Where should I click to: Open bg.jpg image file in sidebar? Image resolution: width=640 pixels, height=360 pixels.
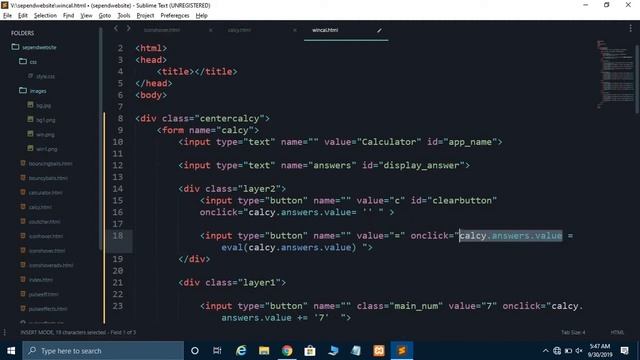pyautogui.click(x=43, y=105)
